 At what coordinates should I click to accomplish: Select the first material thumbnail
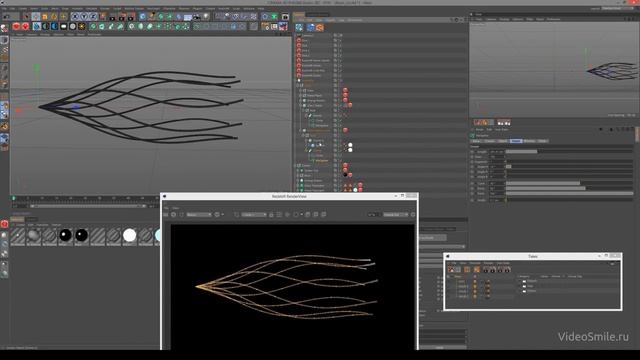point(18,236)
